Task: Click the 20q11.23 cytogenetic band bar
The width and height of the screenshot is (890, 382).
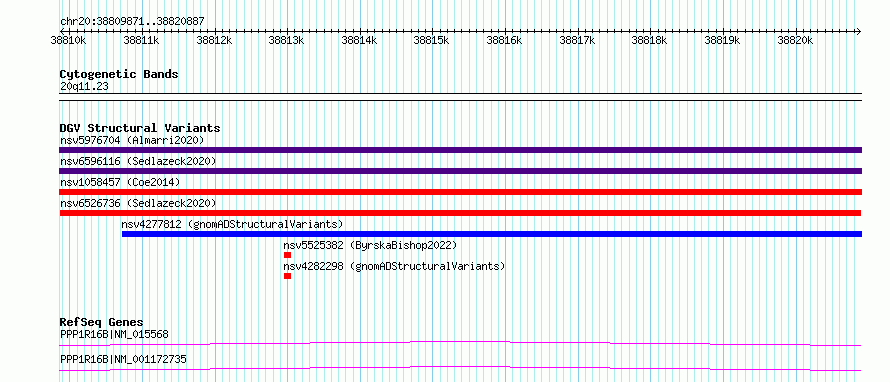Action: (x=460, y=97)
